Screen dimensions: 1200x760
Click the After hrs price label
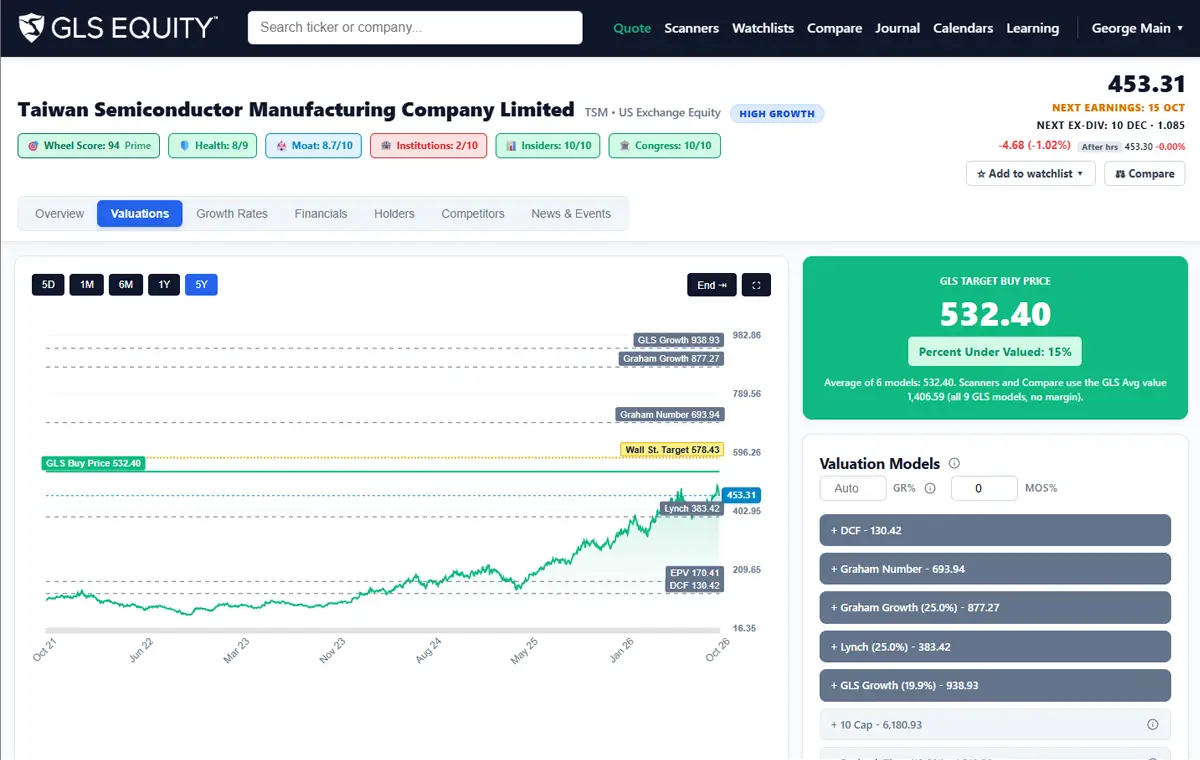(1099, 147)
